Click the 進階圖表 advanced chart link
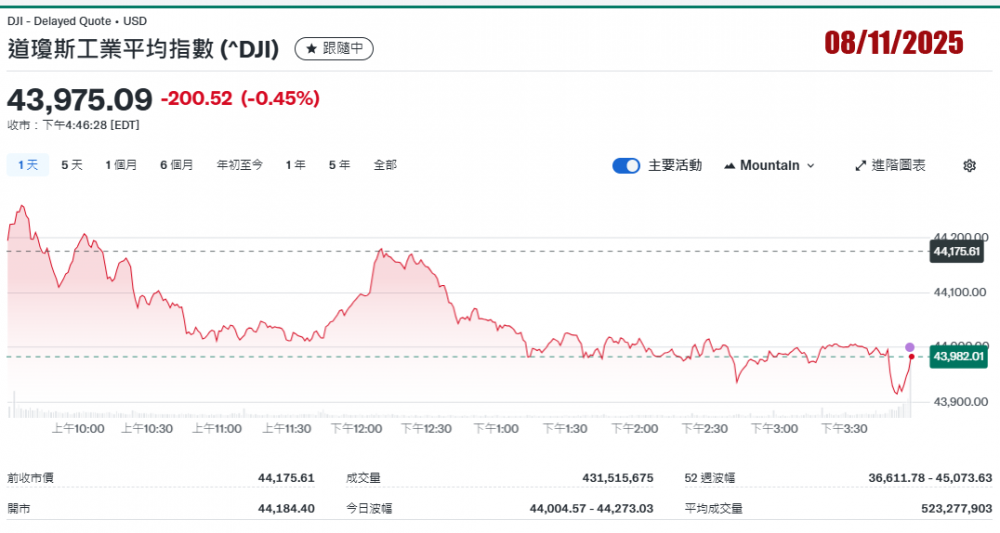The image size is (1000, 533). point(898,166)
